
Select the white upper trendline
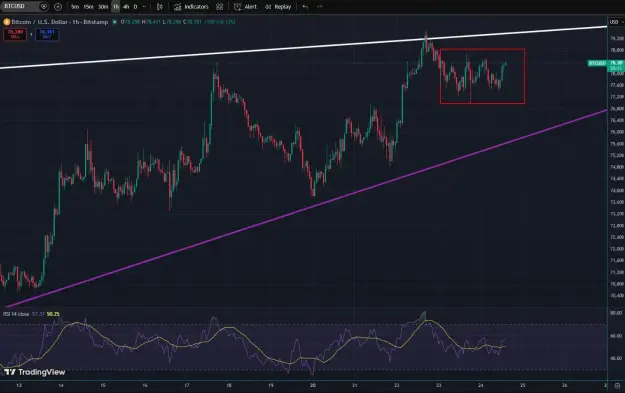coord(303,48)
